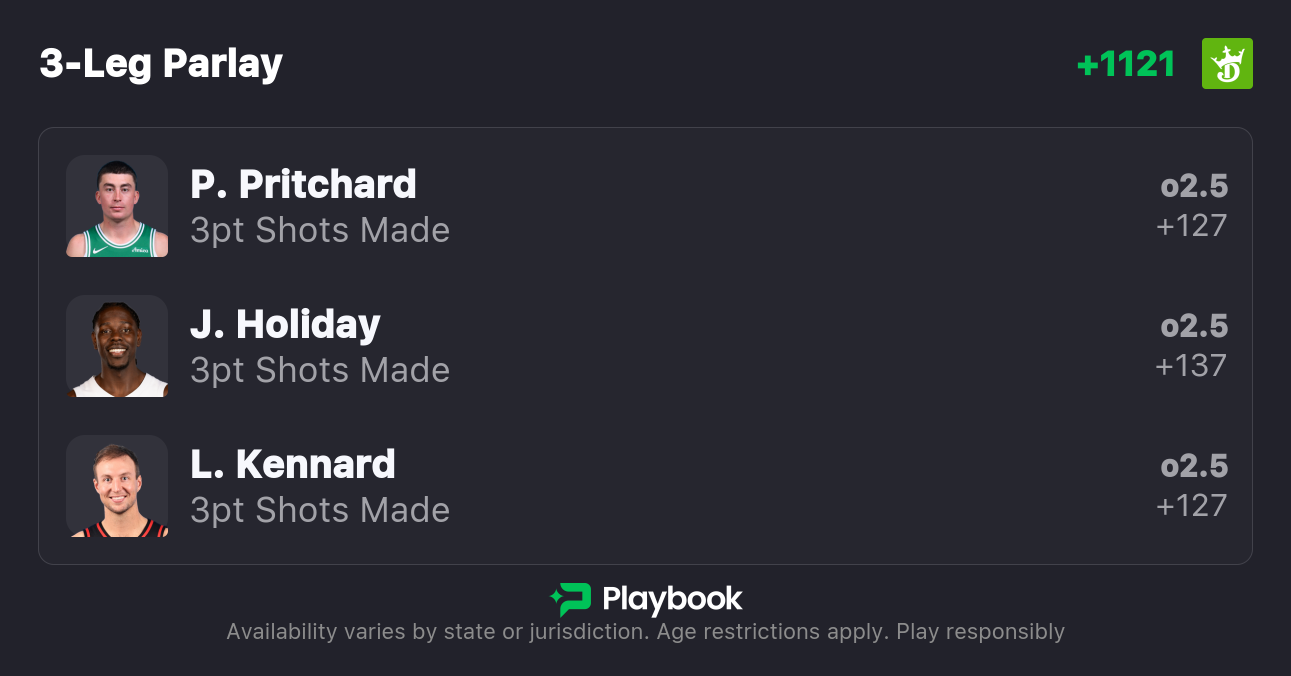Click the o2.5 line for Pritchard
1291x676 pixels.
(1194, 187)
